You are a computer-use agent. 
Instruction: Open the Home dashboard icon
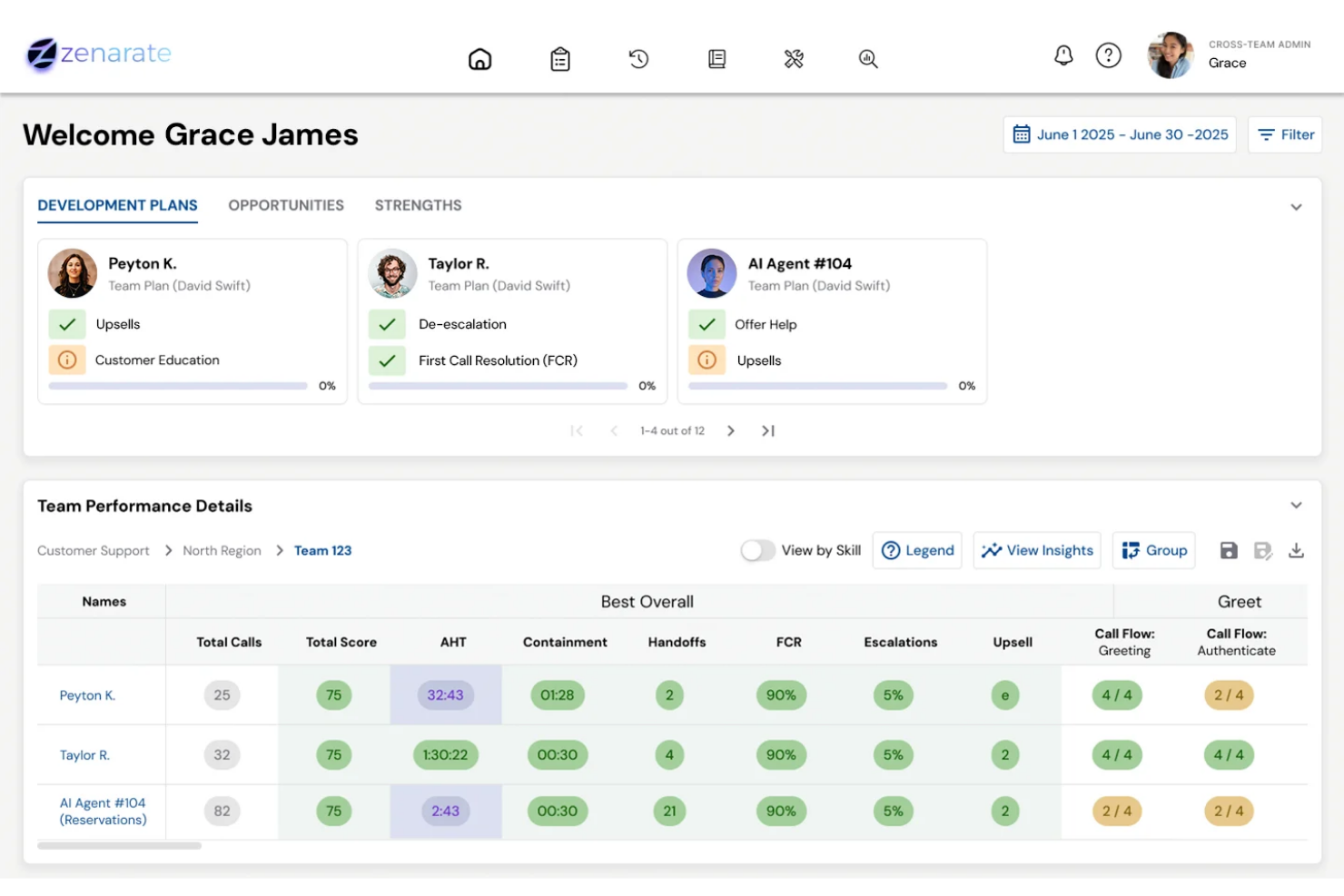[480, 58]
